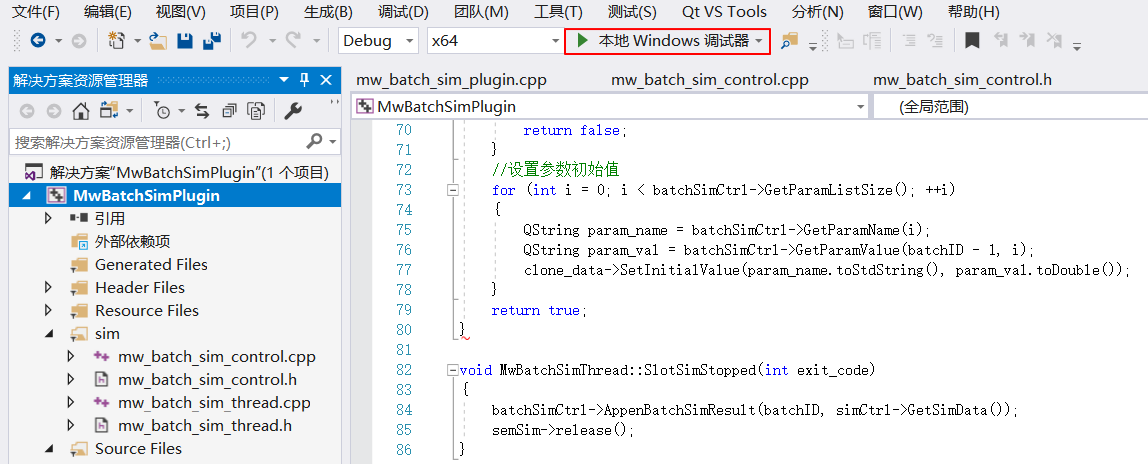Toggle auto-hide pin on Solution Explorer panel
The image size is (1148, 464).
(305, 80)
